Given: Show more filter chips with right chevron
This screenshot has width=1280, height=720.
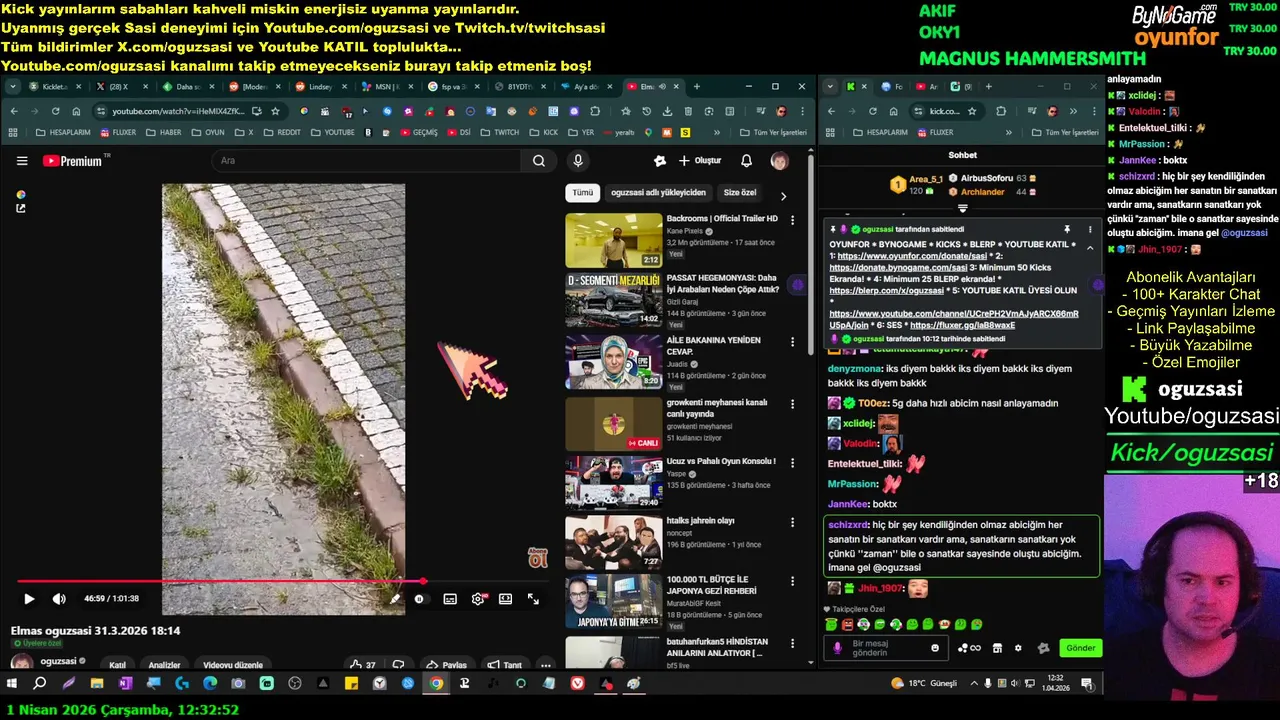Looking at the screenshot, I should click(783, 196).
